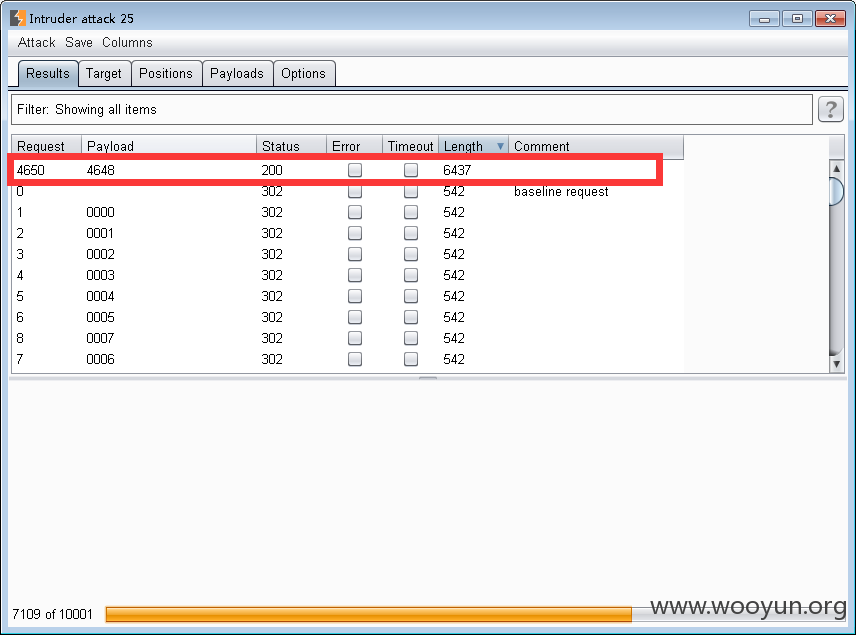Click the scrollbar down arrow in results table
The image size is (856, 635).
pyautogui.click(x=836, y=364)
